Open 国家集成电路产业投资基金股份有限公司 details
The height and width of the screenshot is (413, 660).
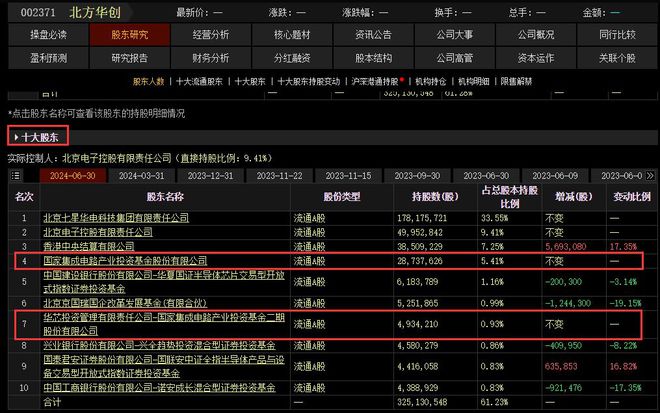tap(125, 261)
